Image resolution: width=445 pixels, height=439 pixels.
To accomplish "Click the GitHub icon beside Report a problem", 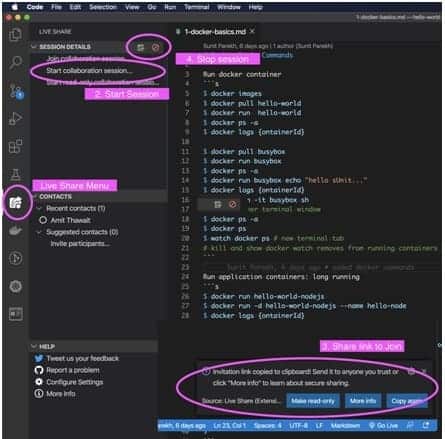I will (x=39, y=370).
